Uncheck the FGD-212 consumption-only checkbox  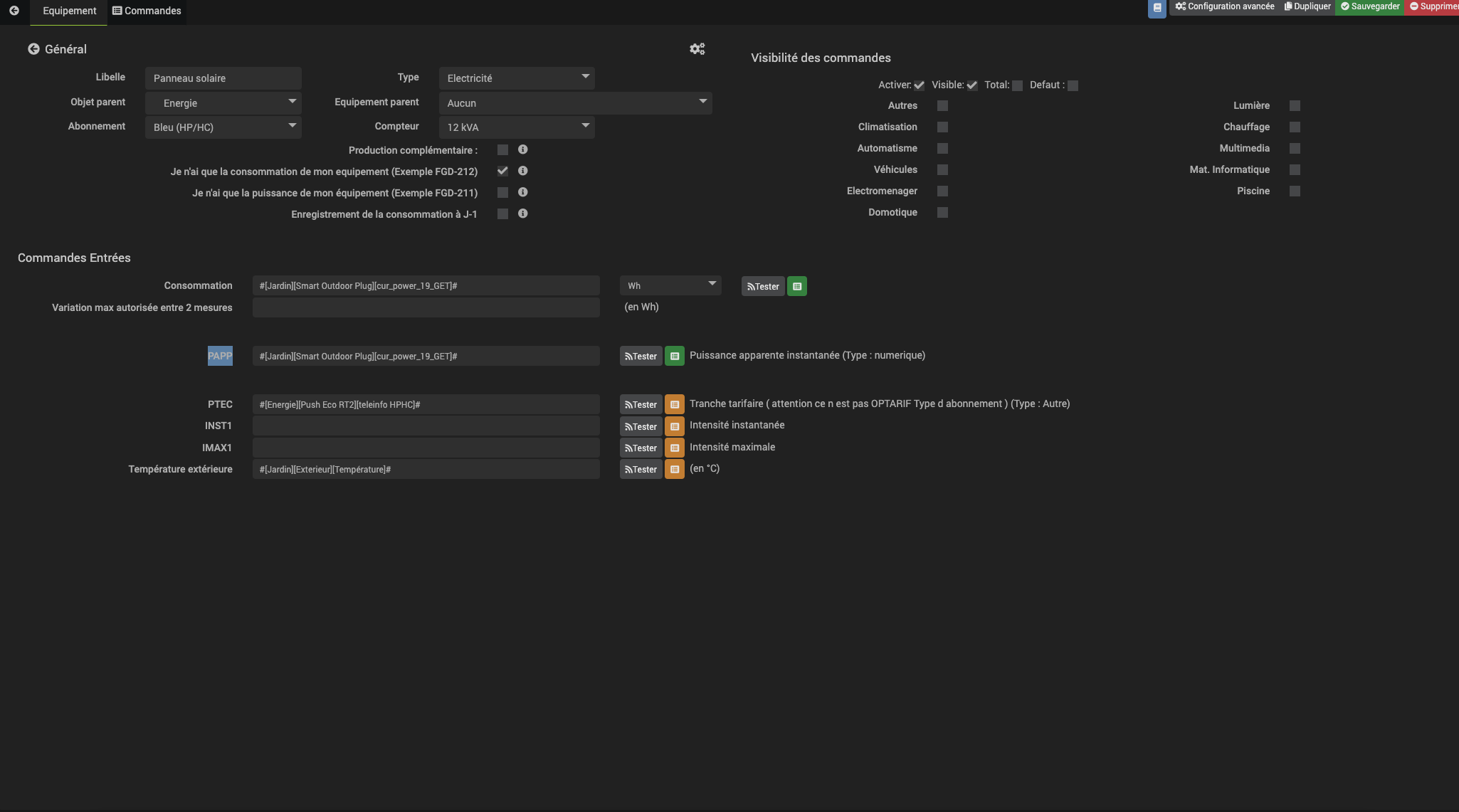[x=502, y=172]
